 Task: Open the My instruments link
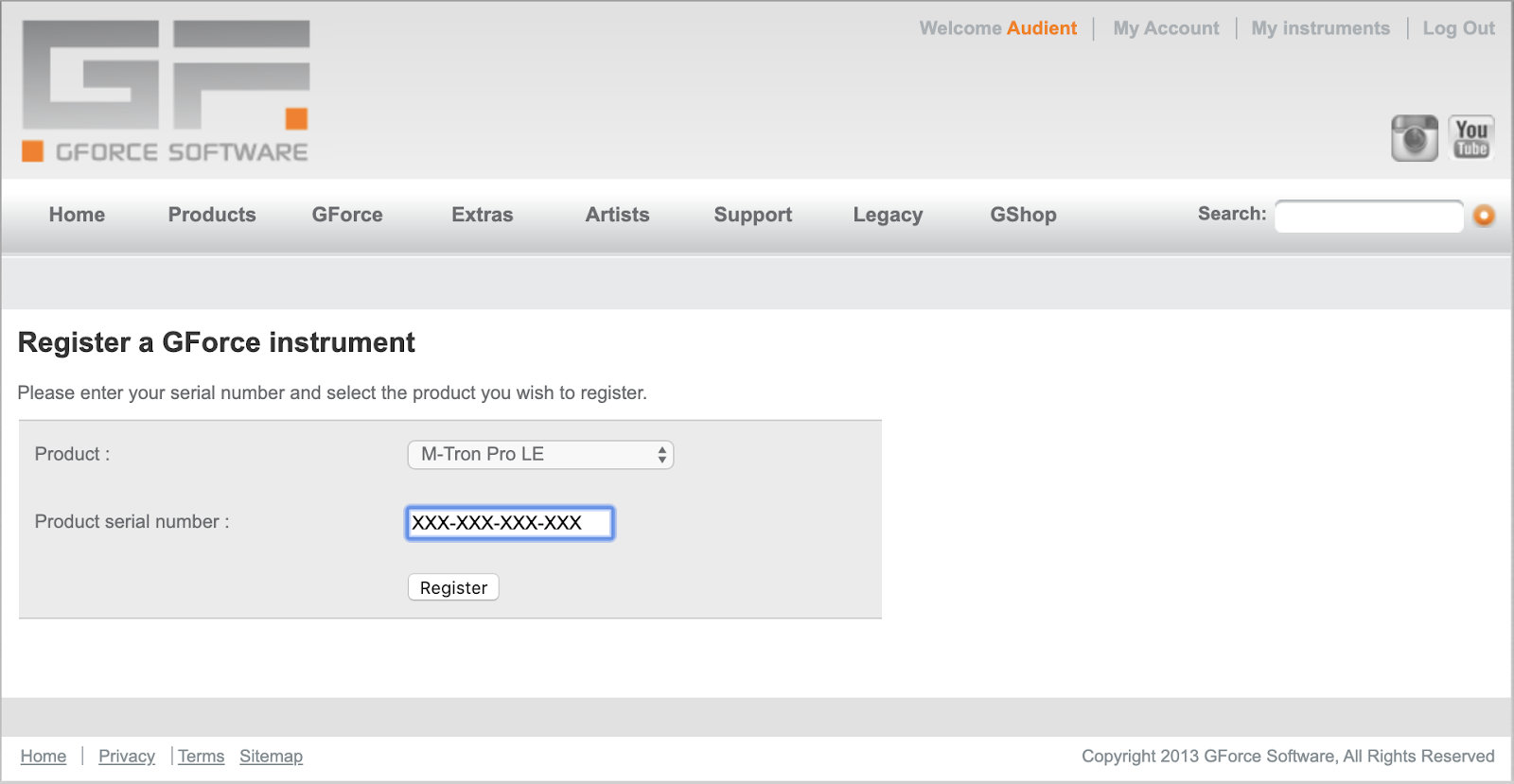1321,28
